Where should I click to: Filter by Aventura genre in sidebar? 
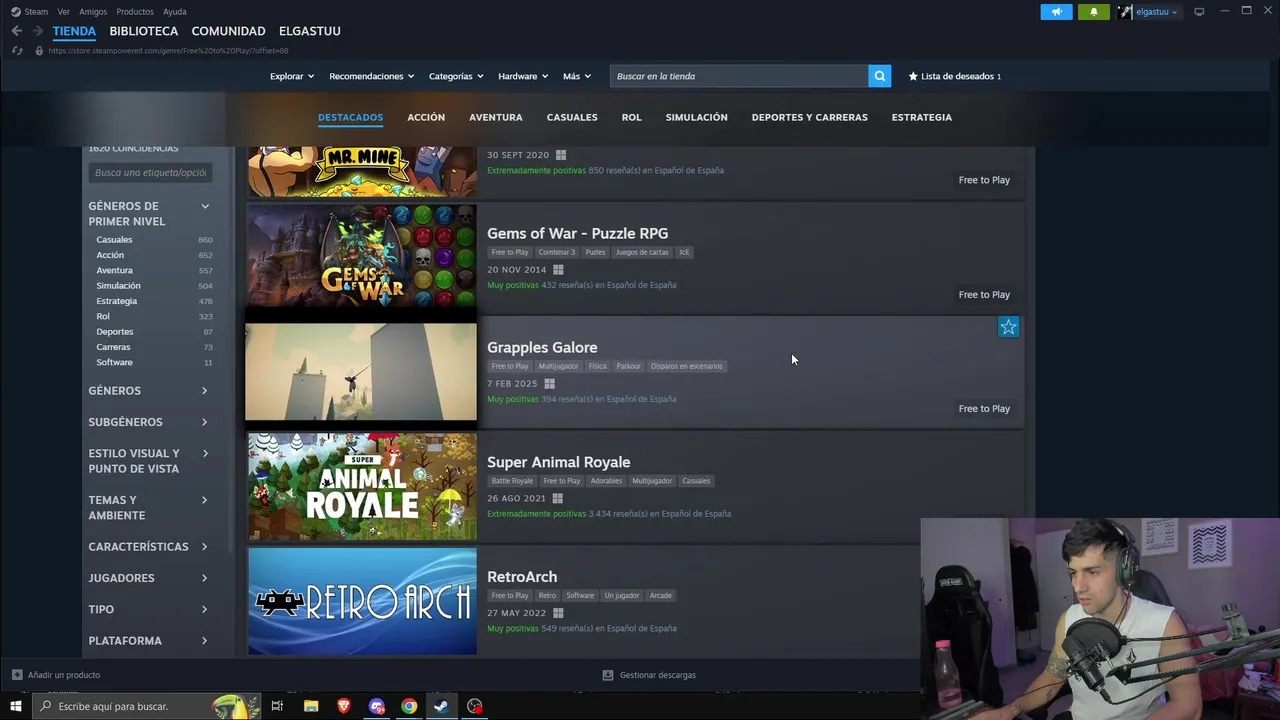click(x=114, y=270)
